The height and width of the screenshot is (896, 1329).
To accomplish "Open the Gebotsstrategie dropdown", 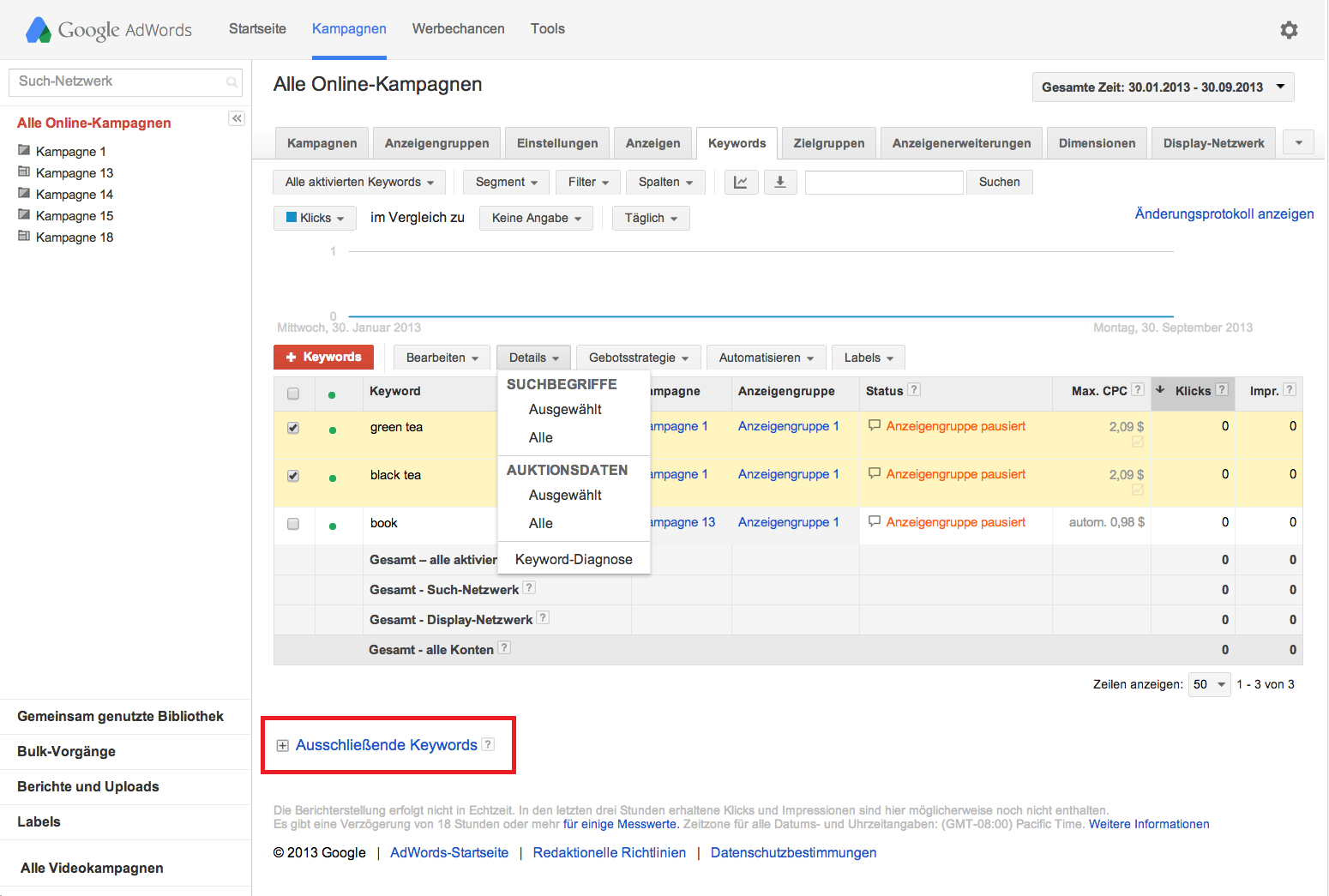I will coord(639,358).
